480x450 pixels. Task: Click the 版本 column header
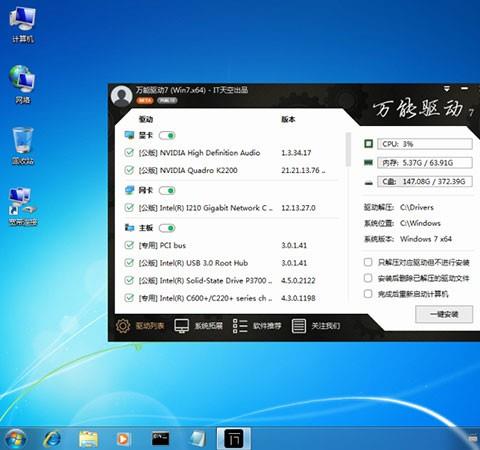[288, 119]
